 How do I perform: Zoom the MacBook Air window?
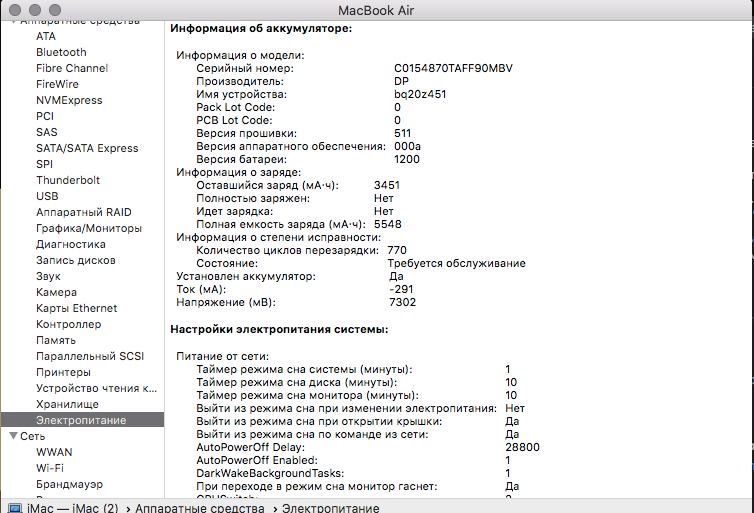(55, 10)
